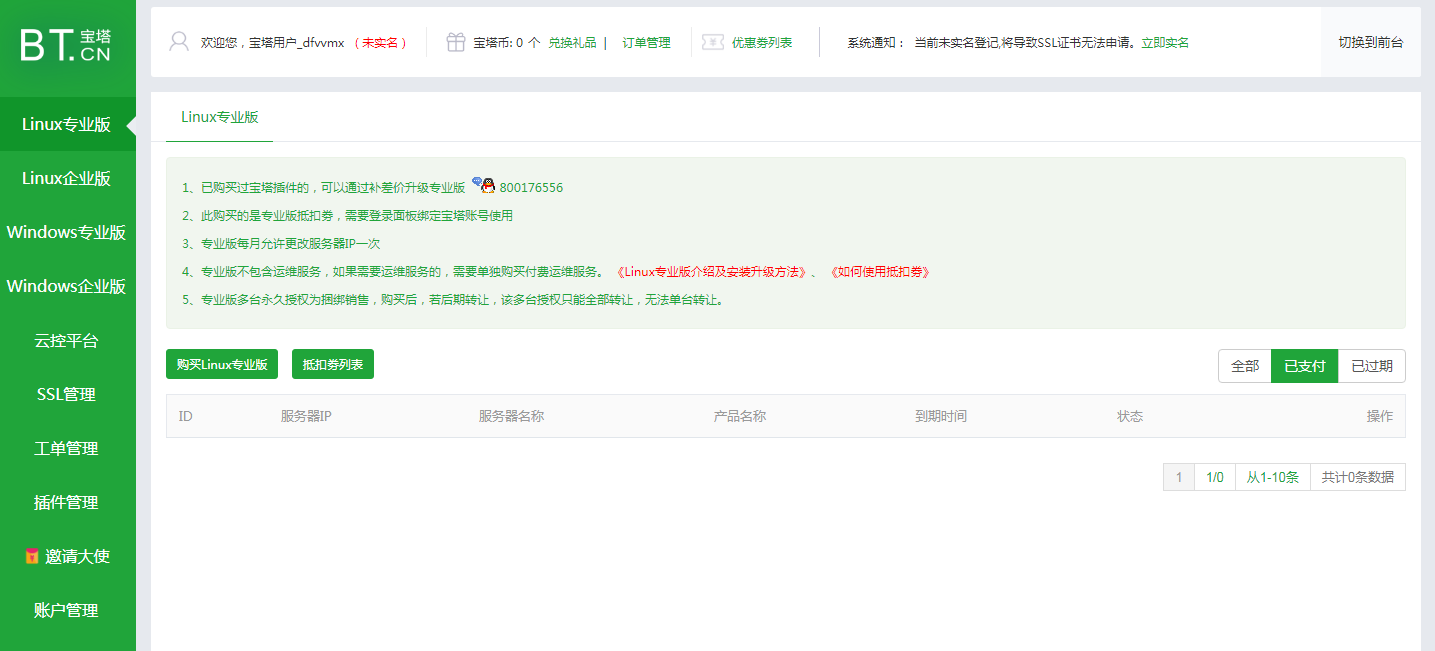Open Windows专业版 in the sidebar
This screenshot has height=651, width=1435.
(68, 232)
